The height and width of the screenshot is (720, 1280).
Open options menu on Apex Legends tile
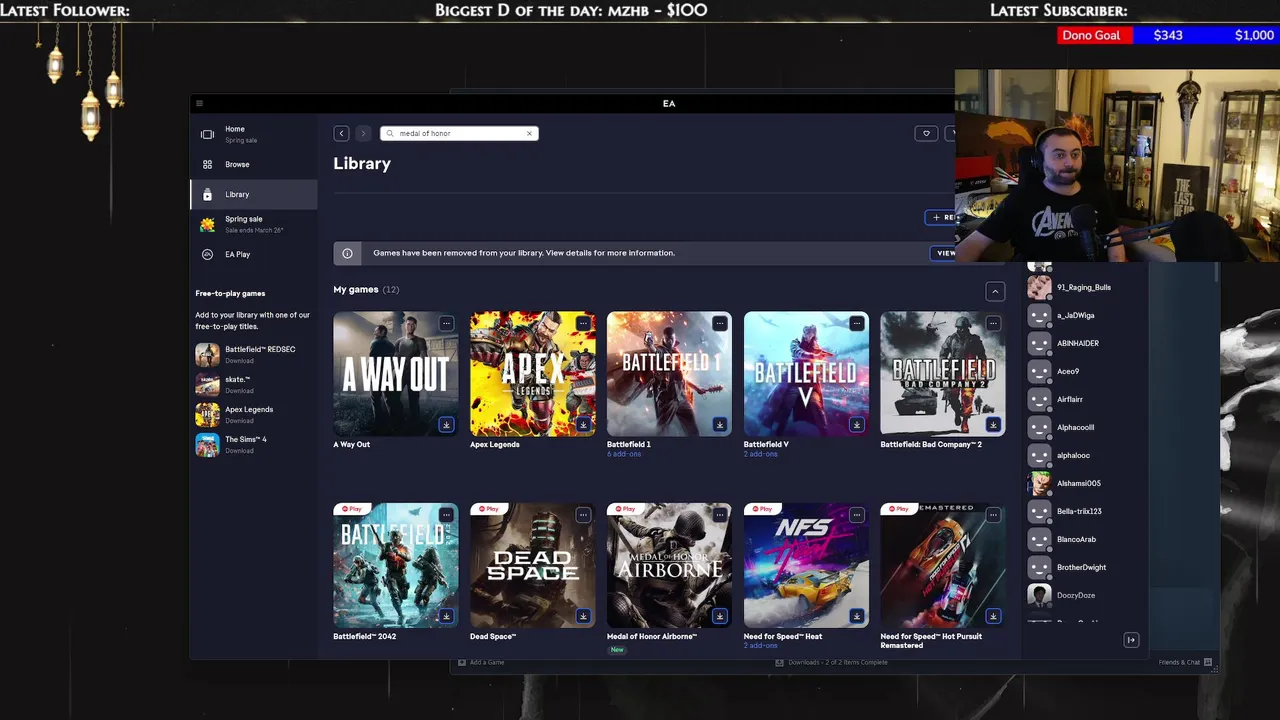coord(583,323)
